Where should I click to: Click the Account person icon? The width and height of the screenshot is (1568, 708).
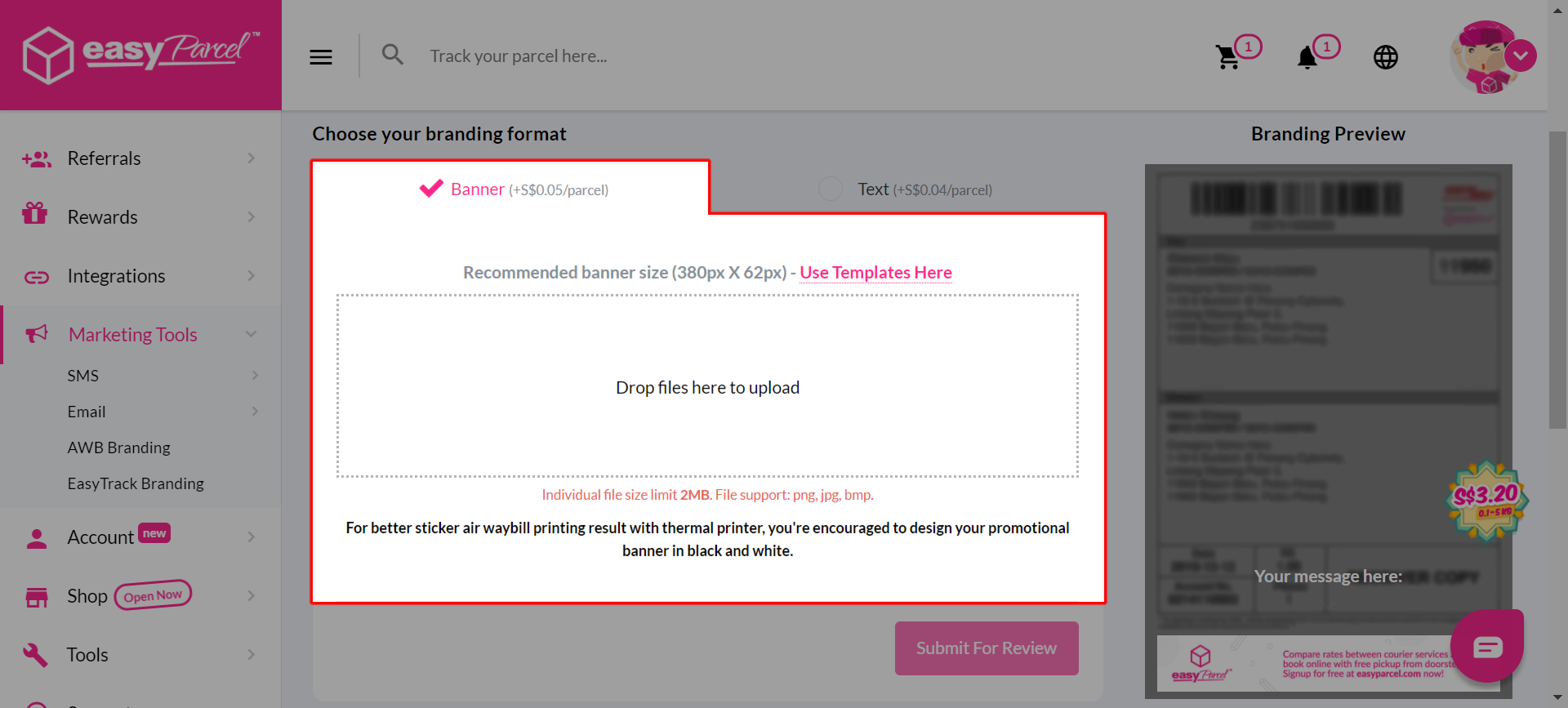click(x=37, y=538)
